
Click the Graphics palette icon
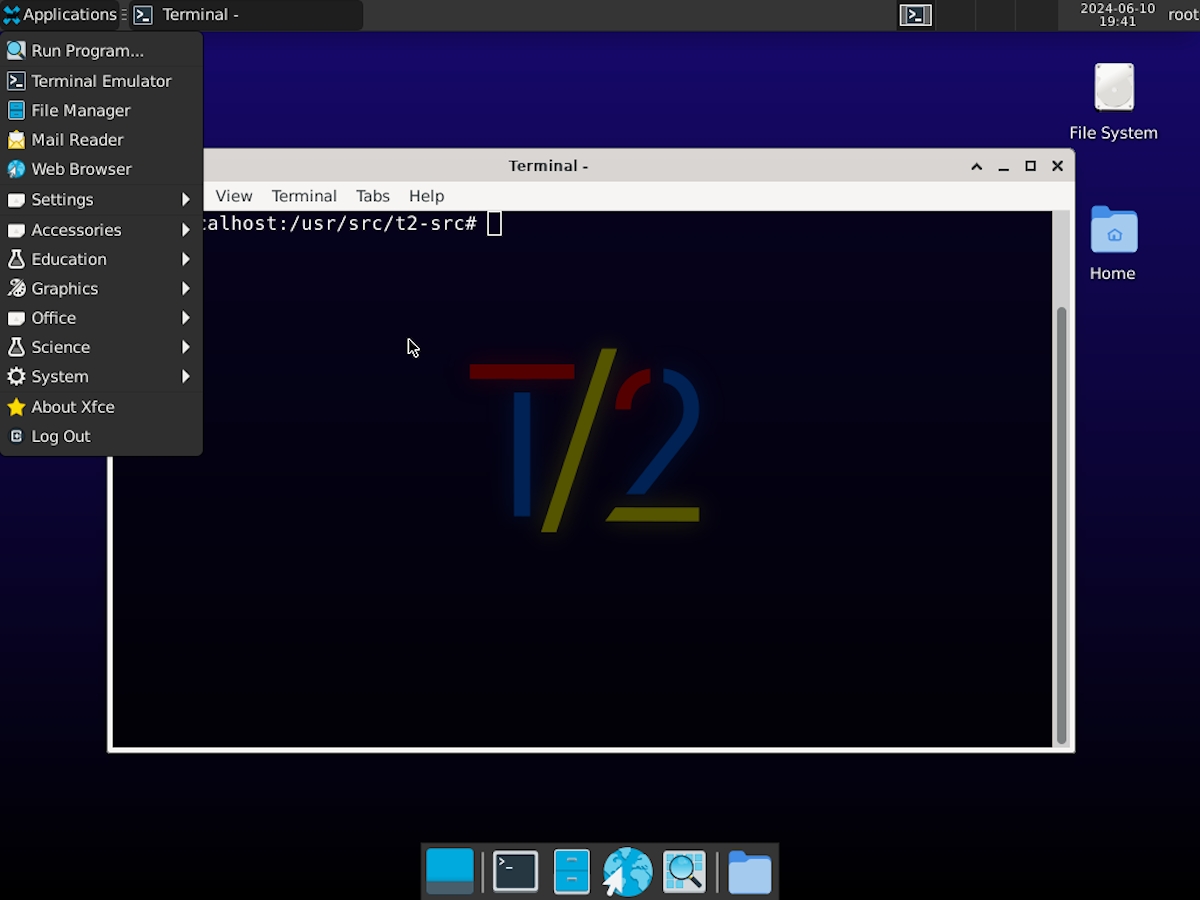click(16, 289)
